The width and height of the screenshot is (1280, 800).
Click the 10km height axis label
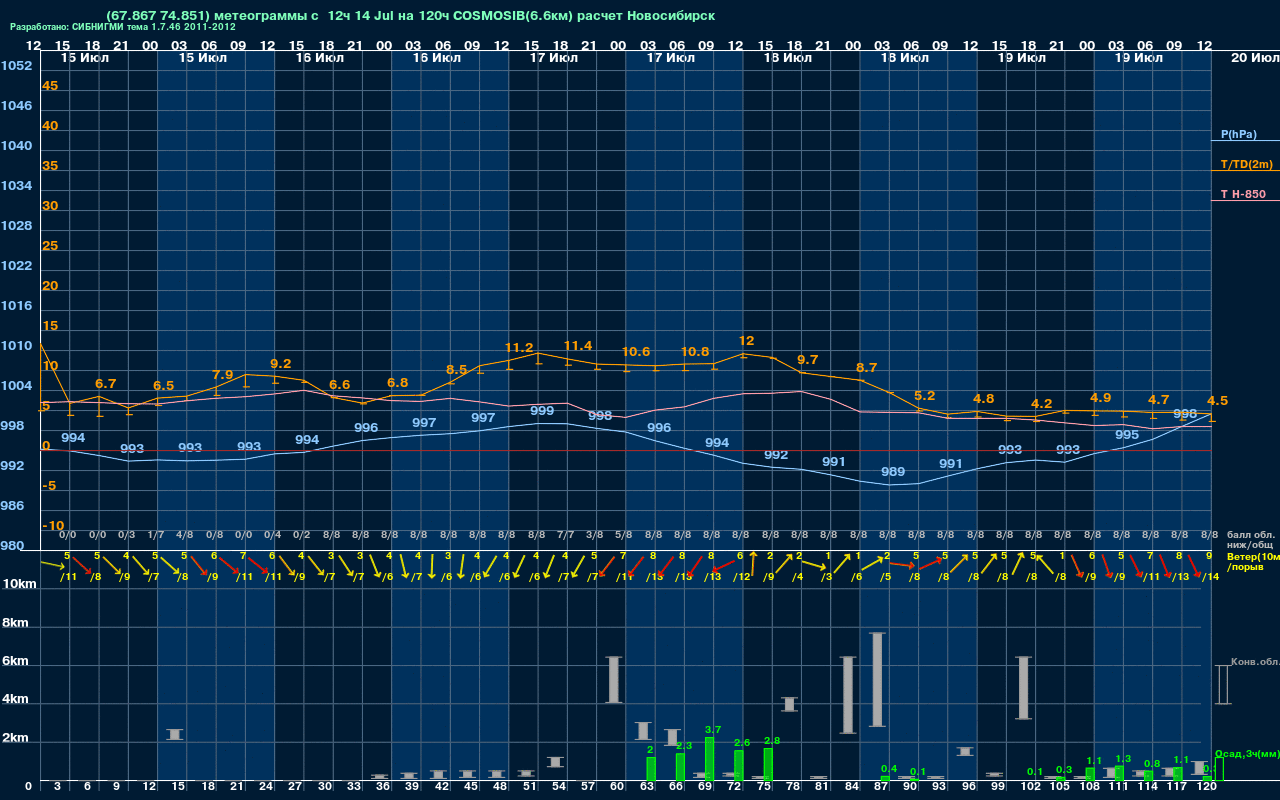(x=20, y=584)
